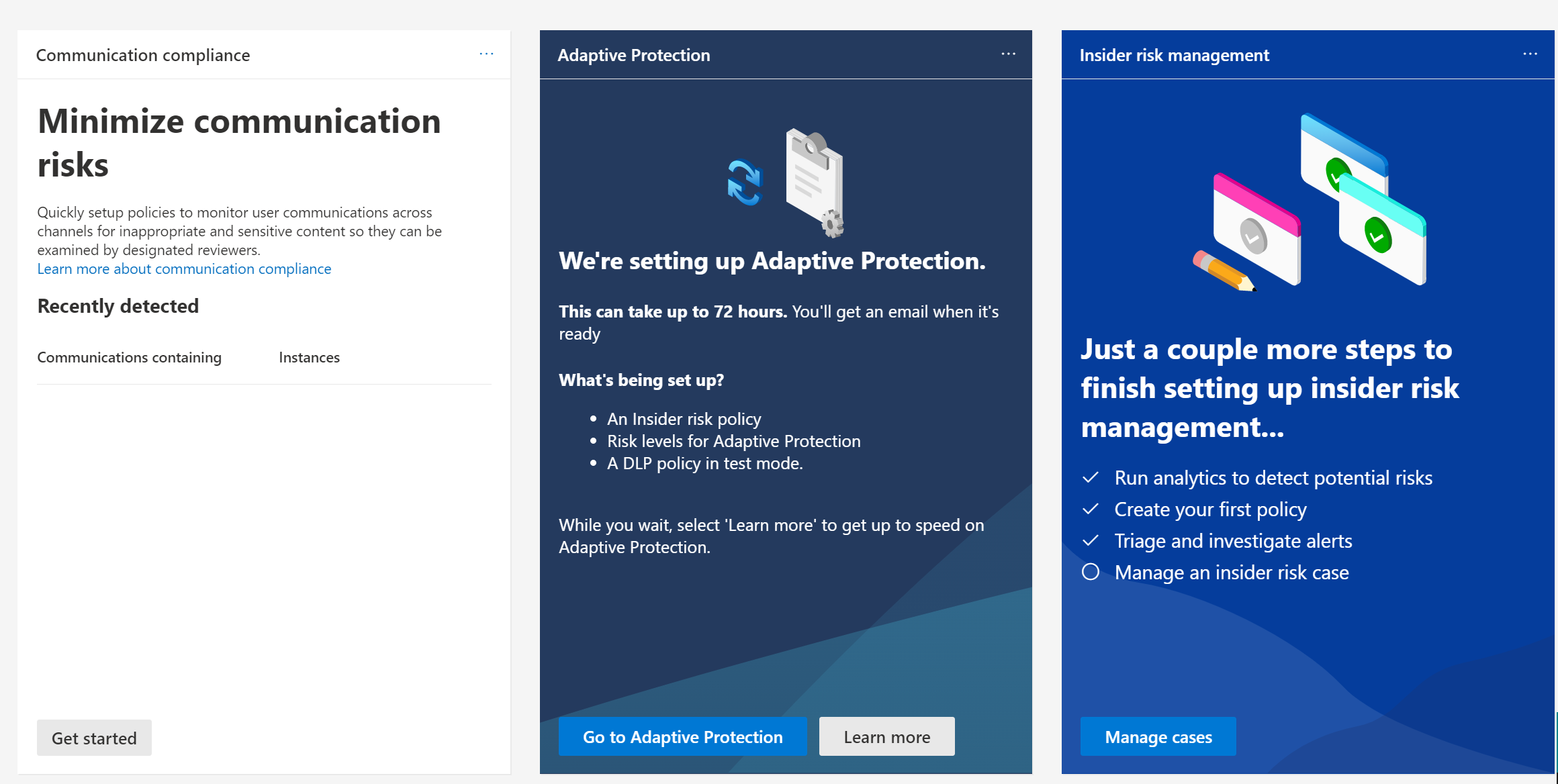Open the Insider risk management options menu
The height and width of the screenshot is (784, 1558).
[1530, 54]
